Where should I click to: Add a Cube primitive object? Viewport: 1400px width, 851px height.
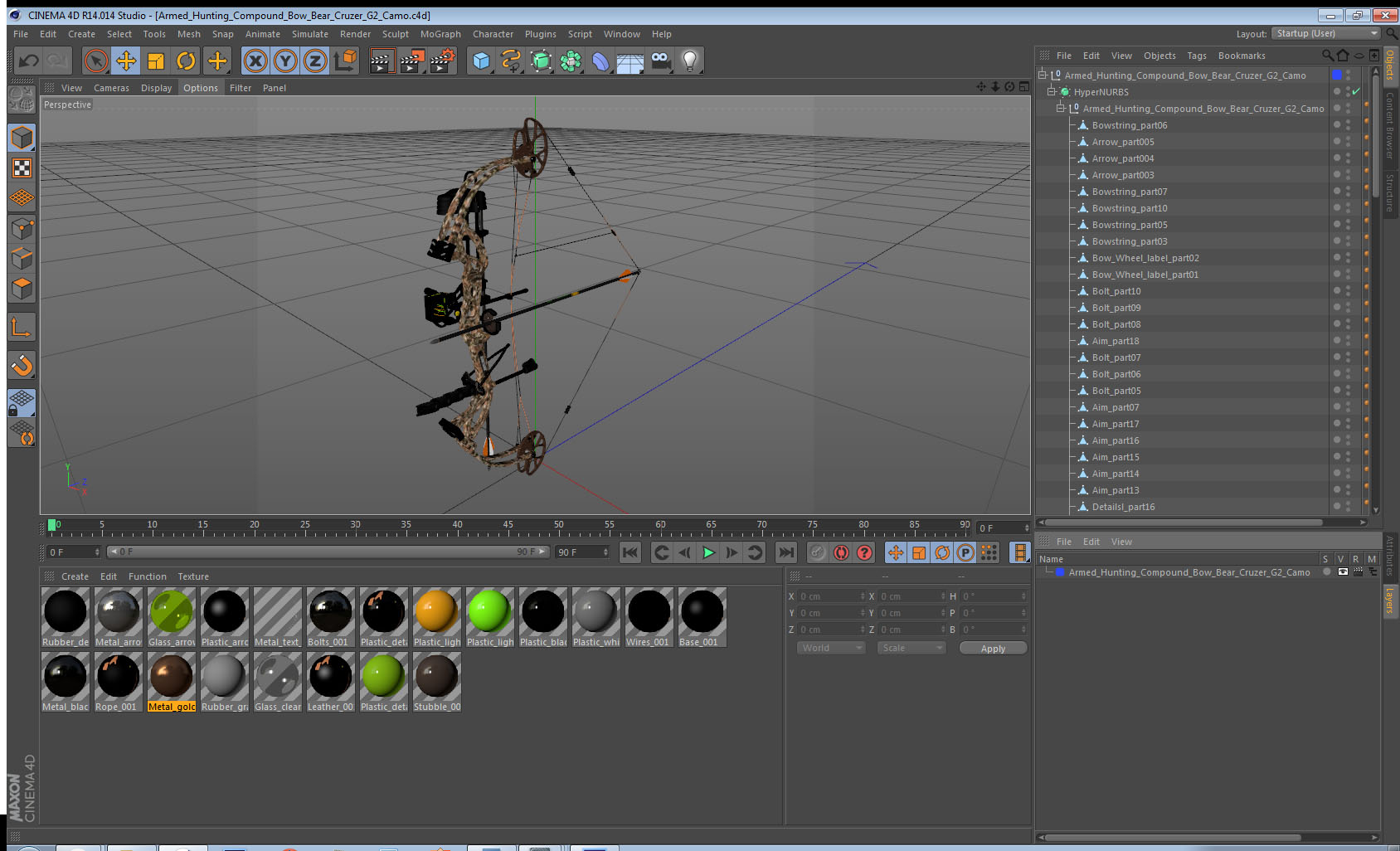[481, 61]
